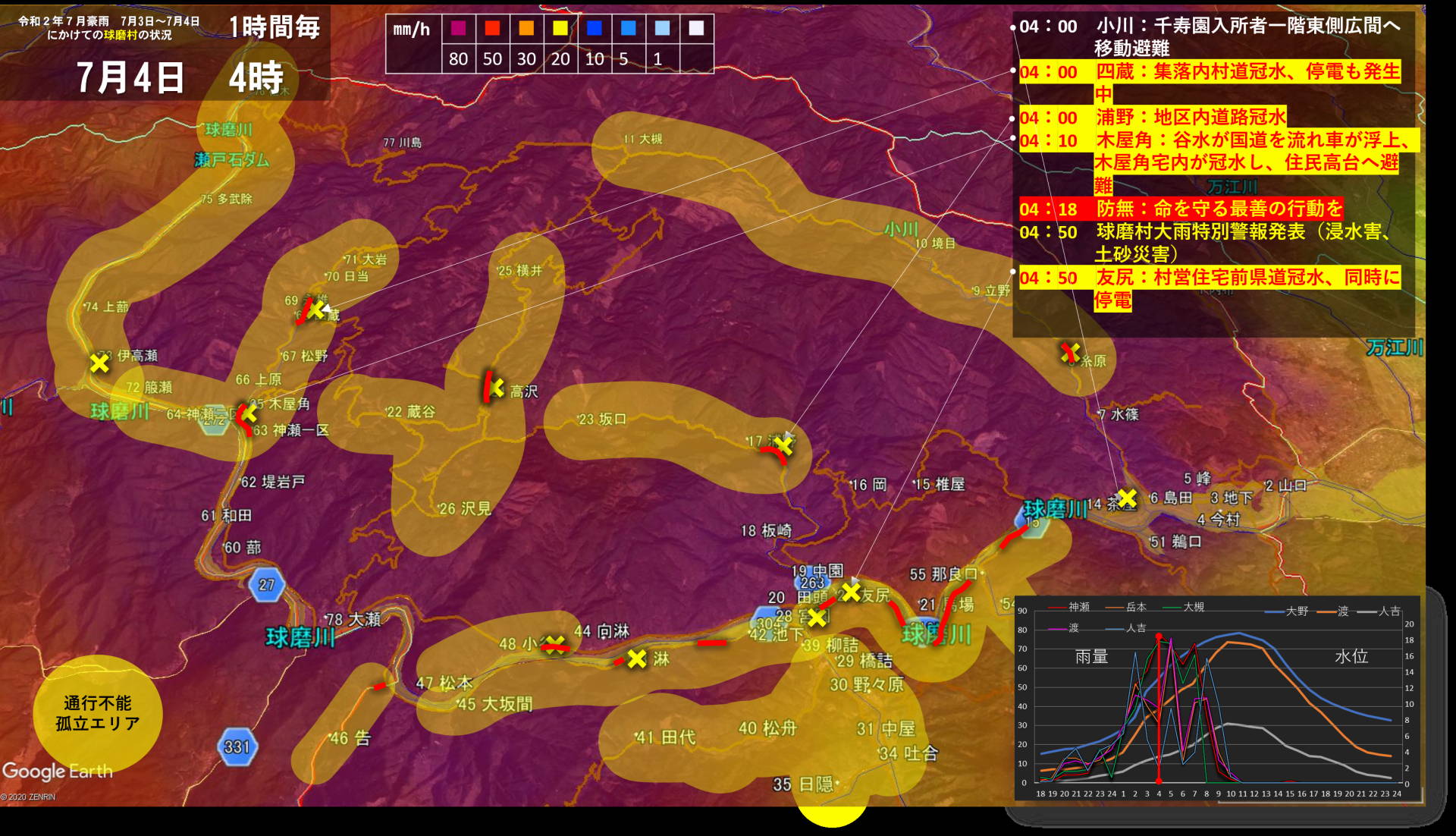The width and height of the screenshot is (1456, 836).
Task: Click the 04:50 友尻 村営住宅 entry
Action: pos(1209,288)
